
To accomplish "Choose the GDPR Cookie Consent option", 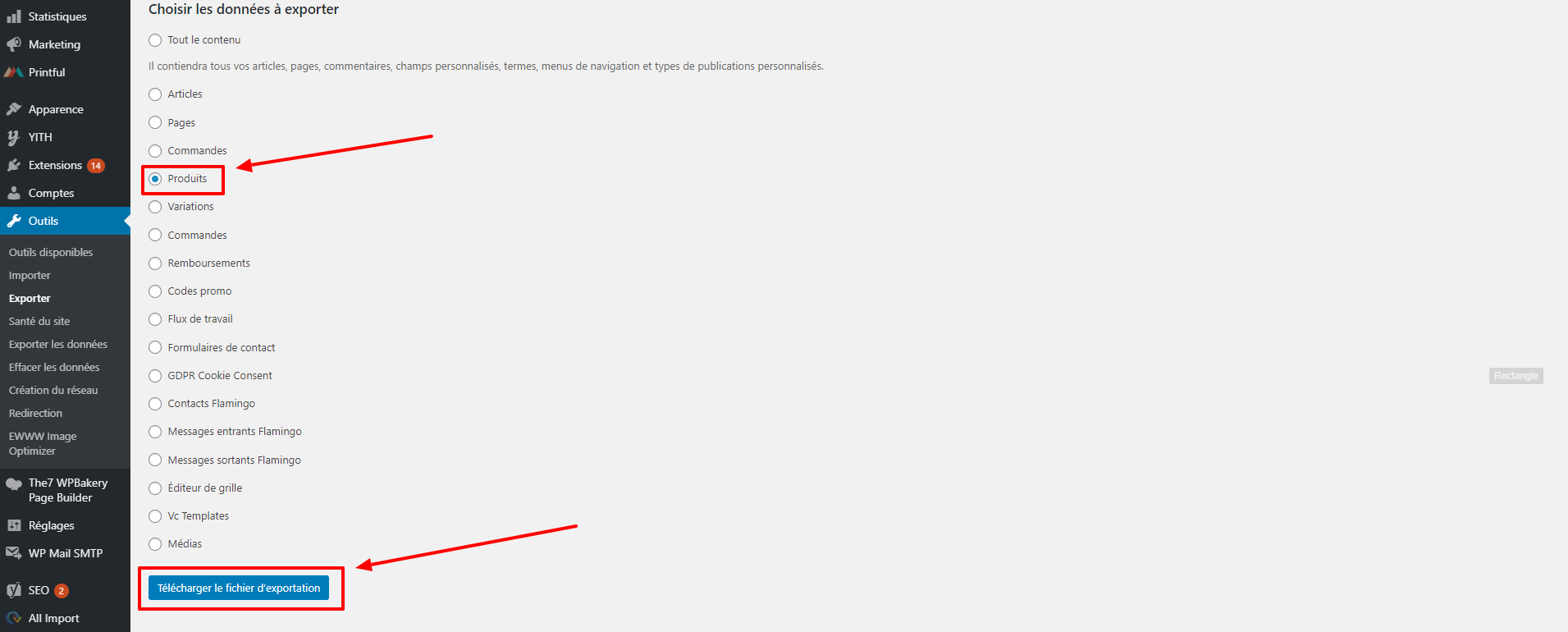I will tap(155, 376).
